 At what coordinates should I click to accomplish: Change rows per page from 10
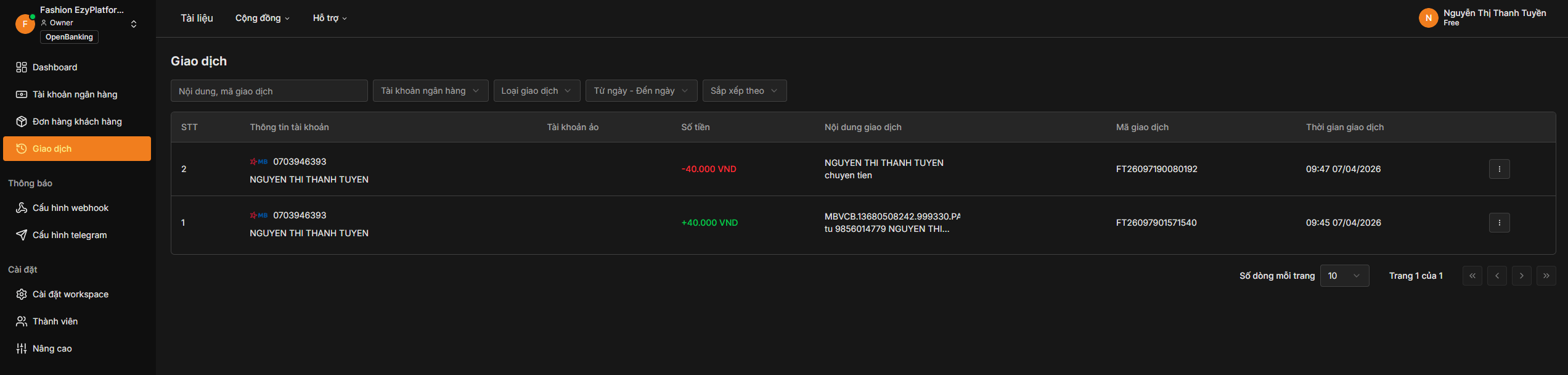(1344, 276)
